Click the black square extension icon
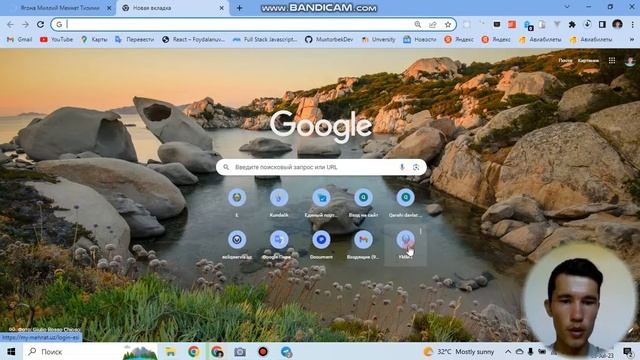Viewport: 640px width, 360px height. click(x=497, y=24)
